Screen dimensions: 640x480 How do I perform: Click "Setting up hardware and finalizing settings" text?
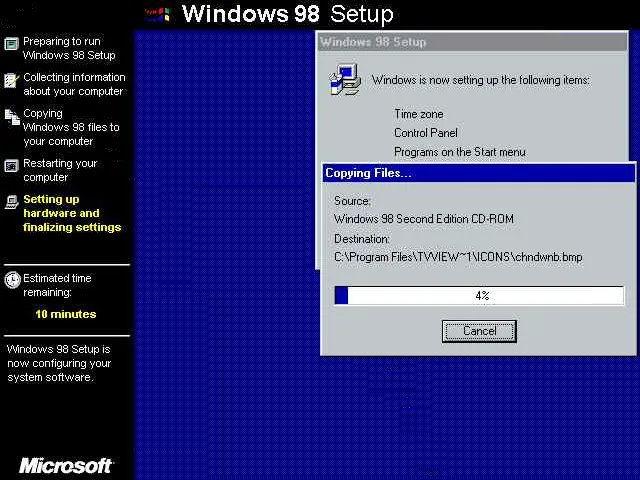point(72,213)
